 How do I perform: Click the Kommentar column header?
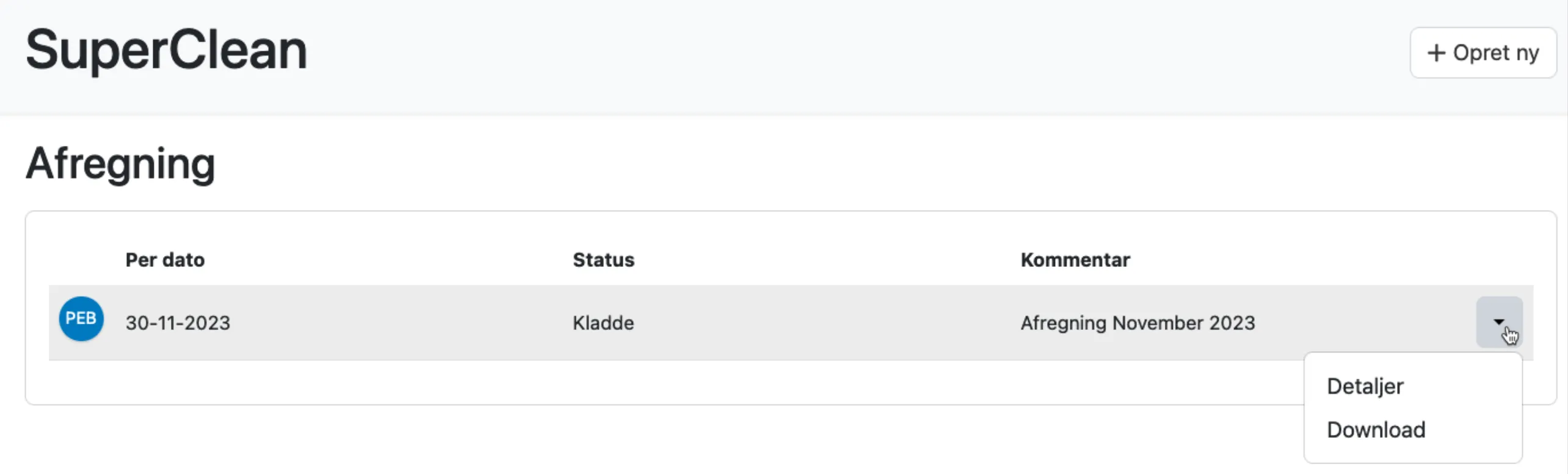1075,260
